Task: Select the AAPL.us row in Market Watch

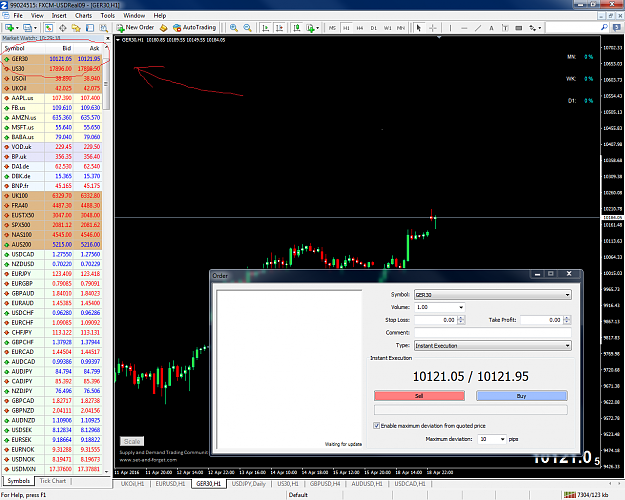Action: click(x=52, y=98)
